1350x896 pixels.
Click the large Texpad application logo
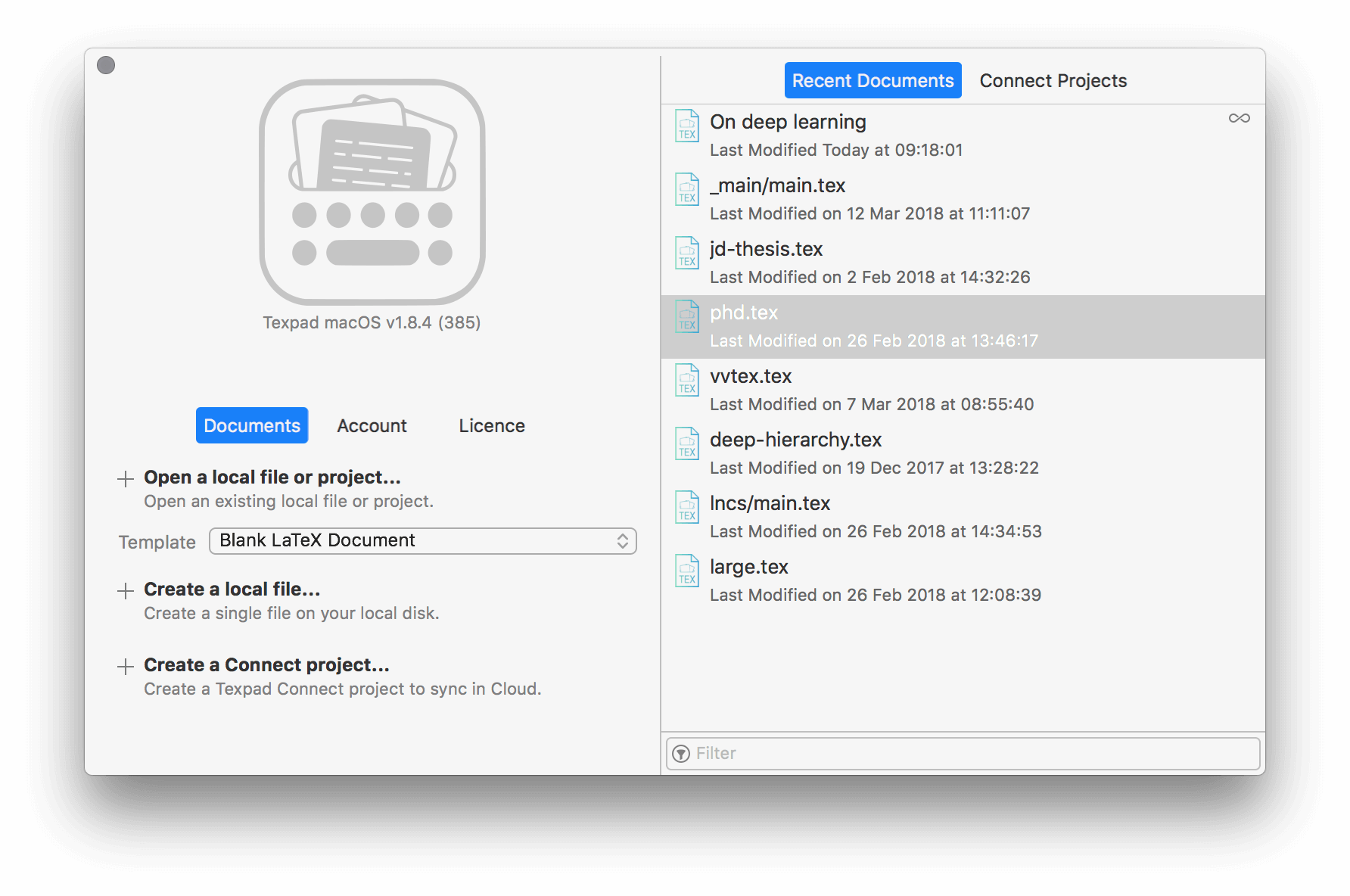372,191
